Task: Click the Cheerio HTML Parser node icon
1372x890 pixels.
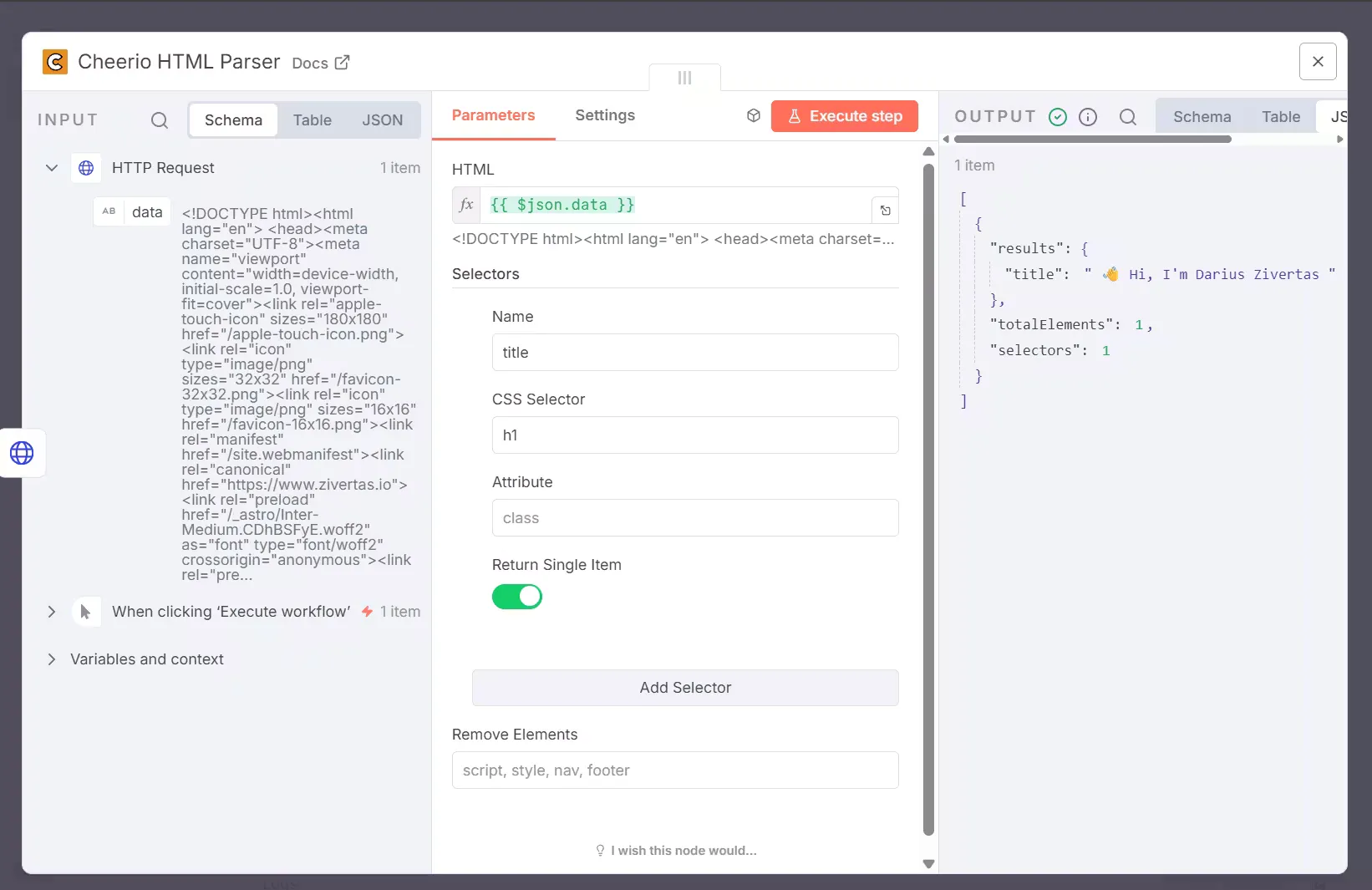Action: 54,61
